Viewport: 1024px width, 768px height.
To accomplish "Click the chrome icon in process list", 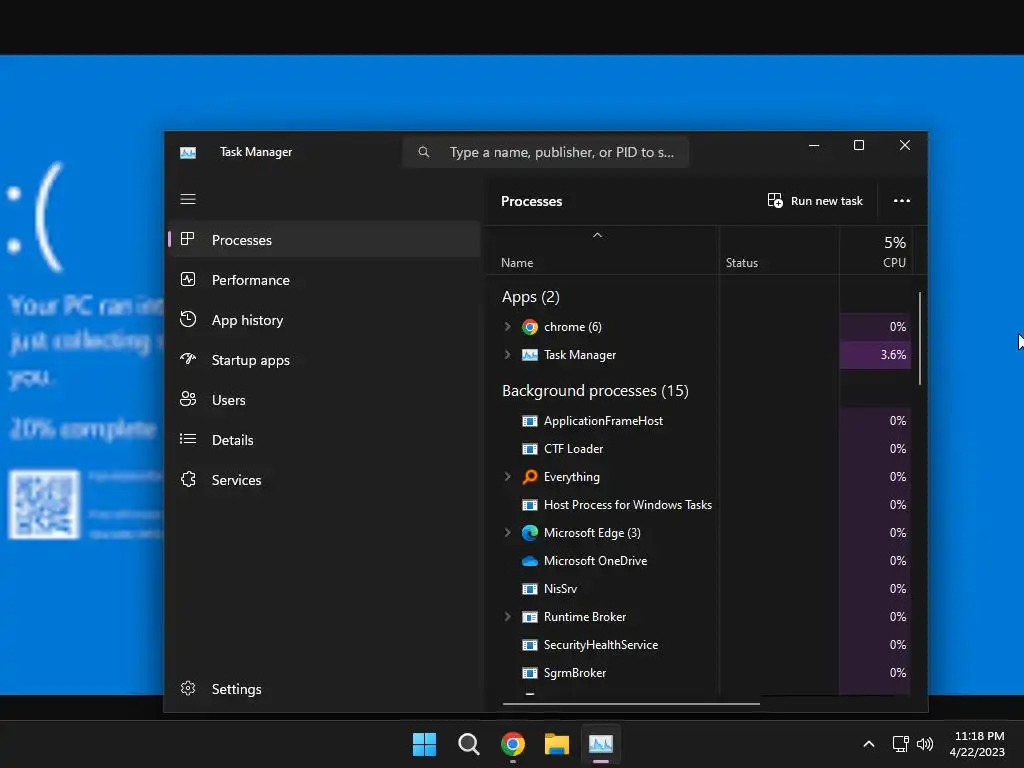I will [x=530, y=327].
